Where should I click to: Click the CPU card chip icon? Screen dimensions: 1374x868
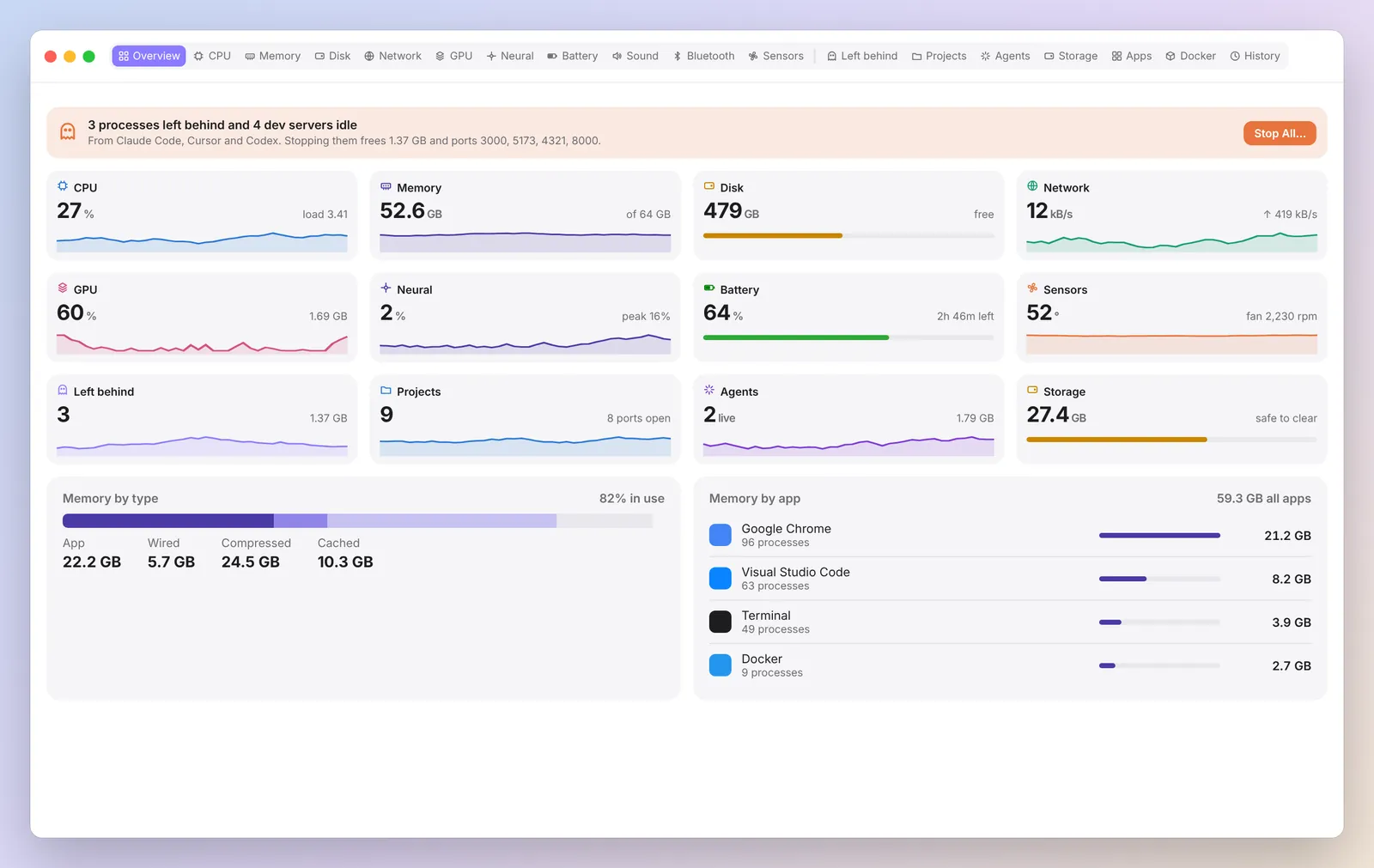[x=63, y=186]
